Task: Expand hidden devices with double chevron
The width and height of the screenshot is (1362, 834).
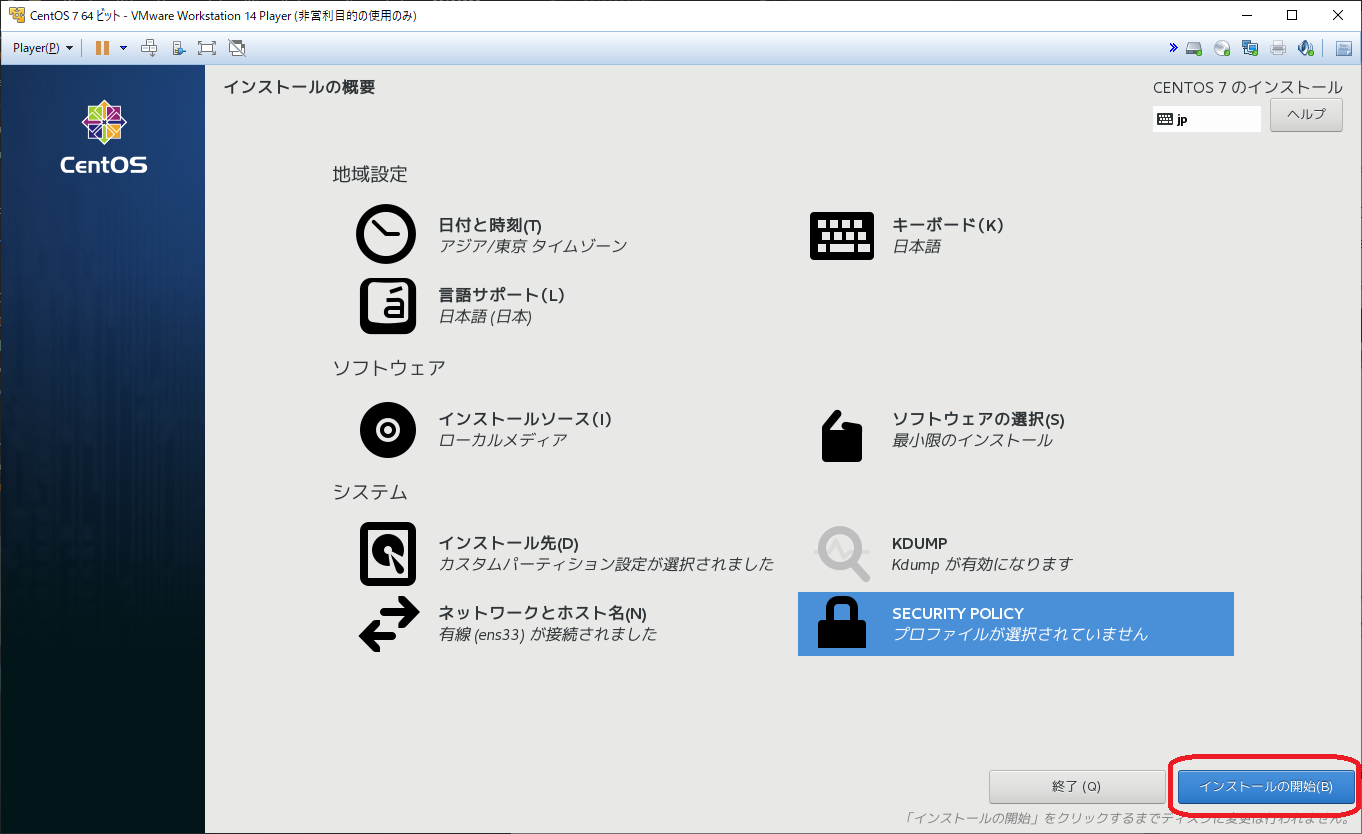Action: [1173, 48]
